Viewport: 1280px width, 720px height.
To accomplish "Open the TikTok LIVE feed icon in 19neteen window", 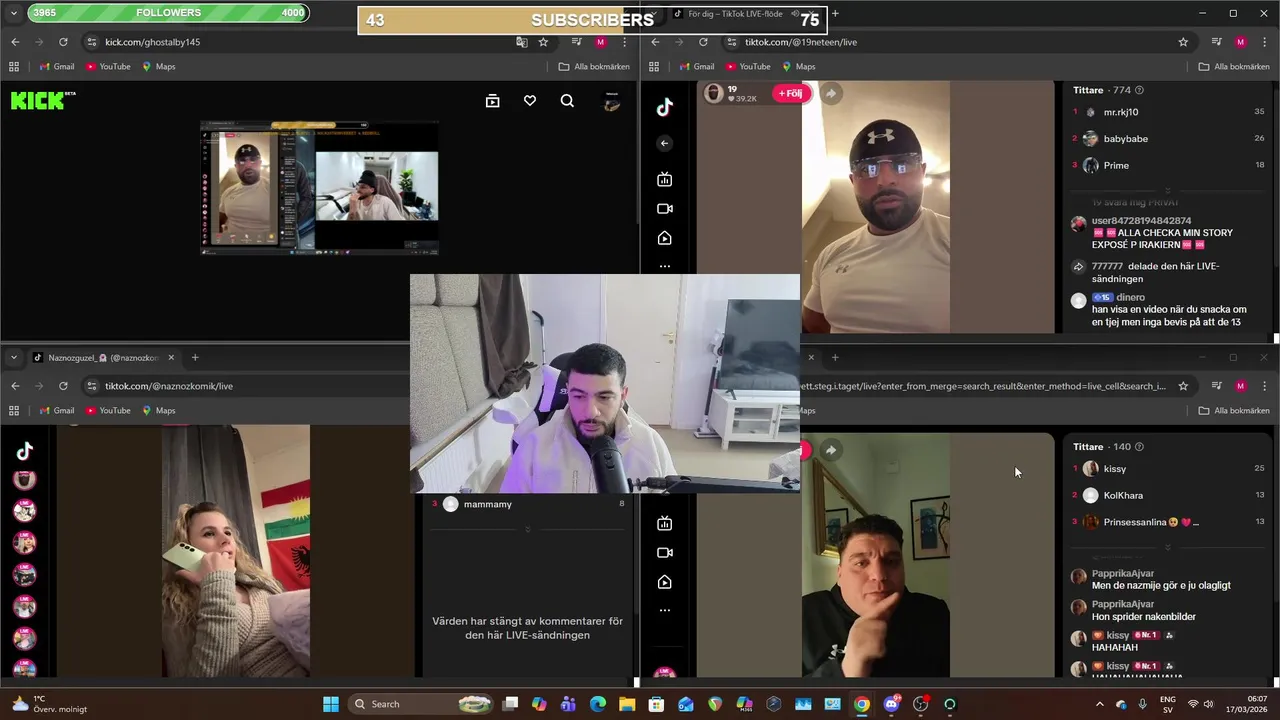I will pos(665,179).
